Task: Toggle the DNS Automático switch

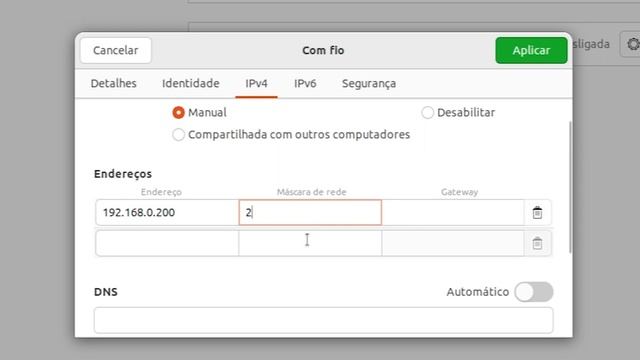Action: [533, 291]
